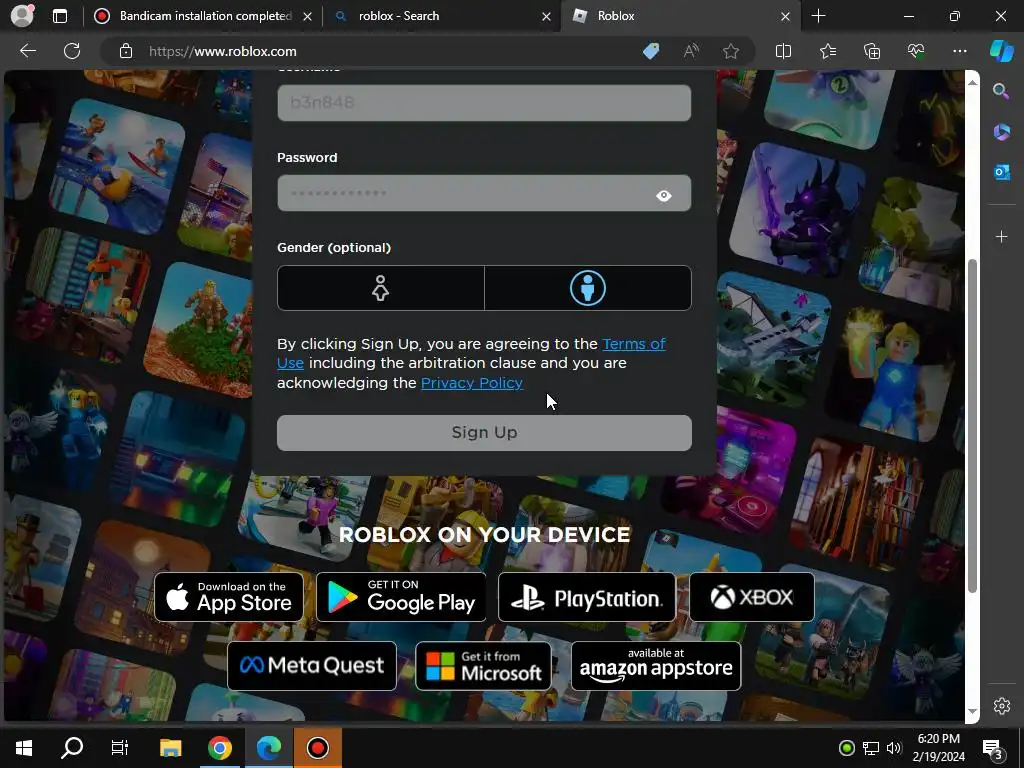Open the XBOX badge
This screenshot has height=768, width=1024.
pyautogui.click(x=752, y=597)
